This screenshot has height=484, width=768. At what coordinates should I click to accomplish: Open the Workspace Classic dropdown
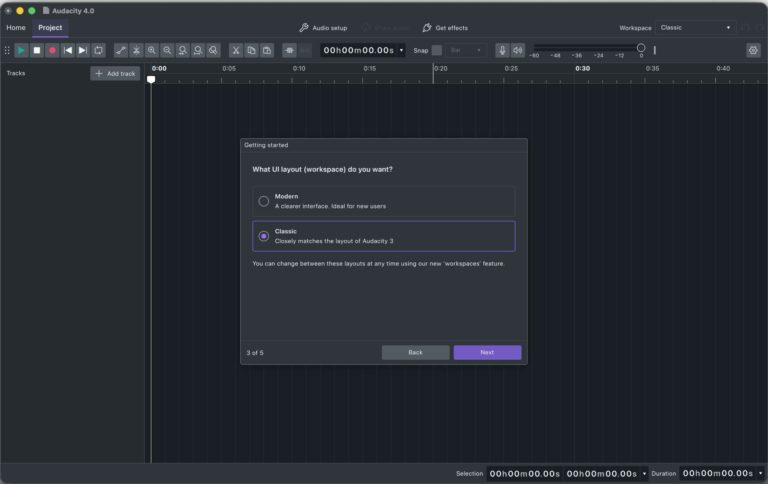pyautogui.click(x=695, y=28)
